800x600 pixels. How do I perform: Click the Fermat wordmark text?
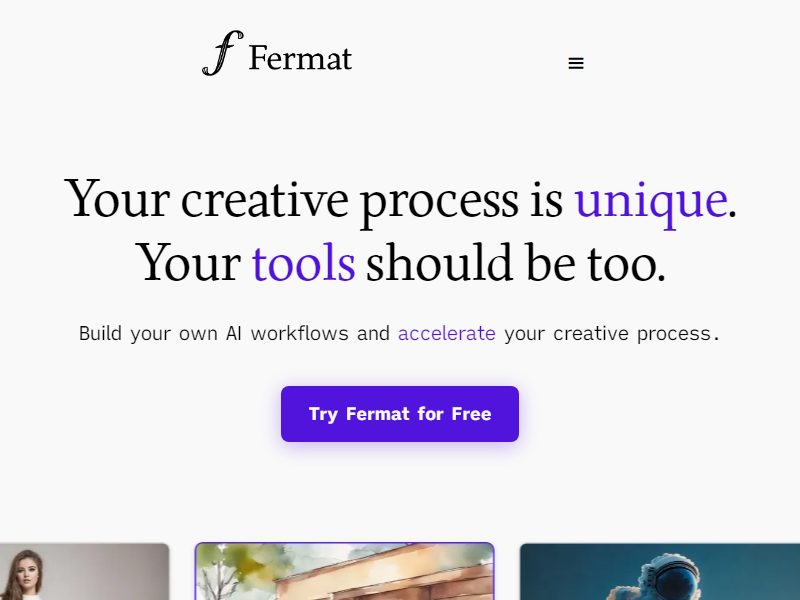(x=300, y=58)
